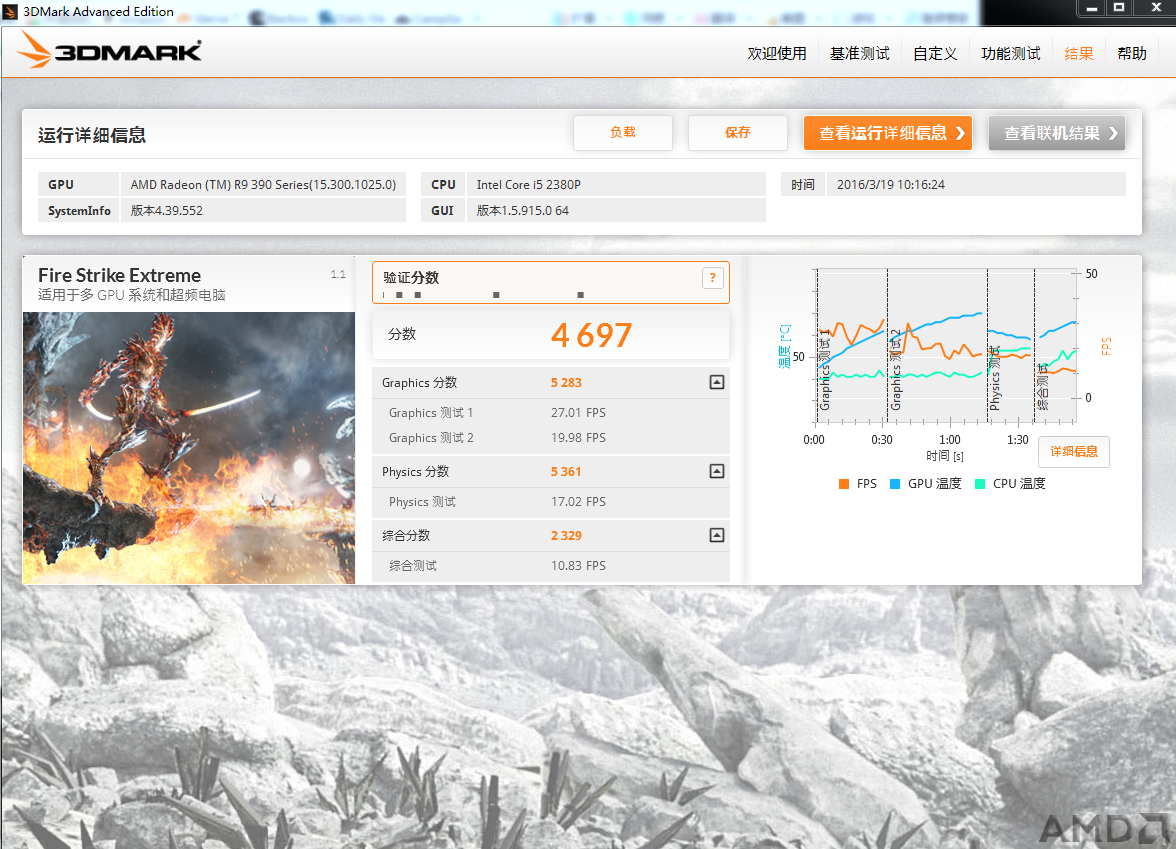Viewport: 1176px width, 849px height.
Task: Select the Graphics score 5 283
Action: (566, 382)
